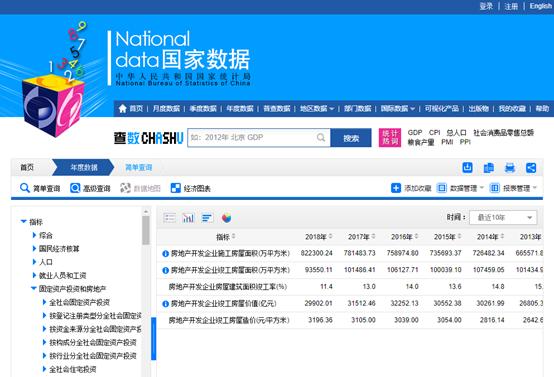Click the download icon above the toolbar
Screen dimensions: 554x377
pos(467,167)
